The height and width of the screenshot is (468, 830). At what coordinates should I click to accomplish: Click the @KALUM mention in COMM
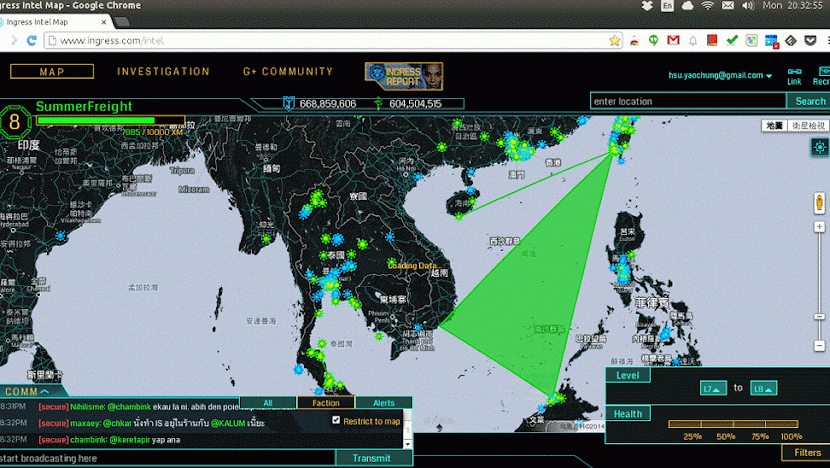[228, 424]
